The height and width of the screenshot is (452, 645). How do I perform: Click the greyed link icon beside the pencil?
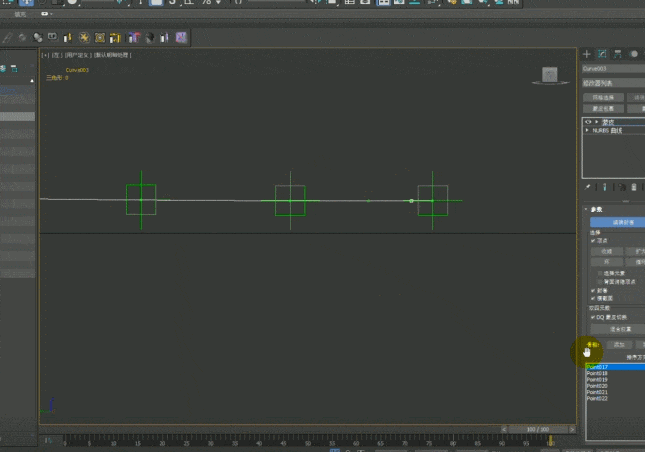coord(22,38)
